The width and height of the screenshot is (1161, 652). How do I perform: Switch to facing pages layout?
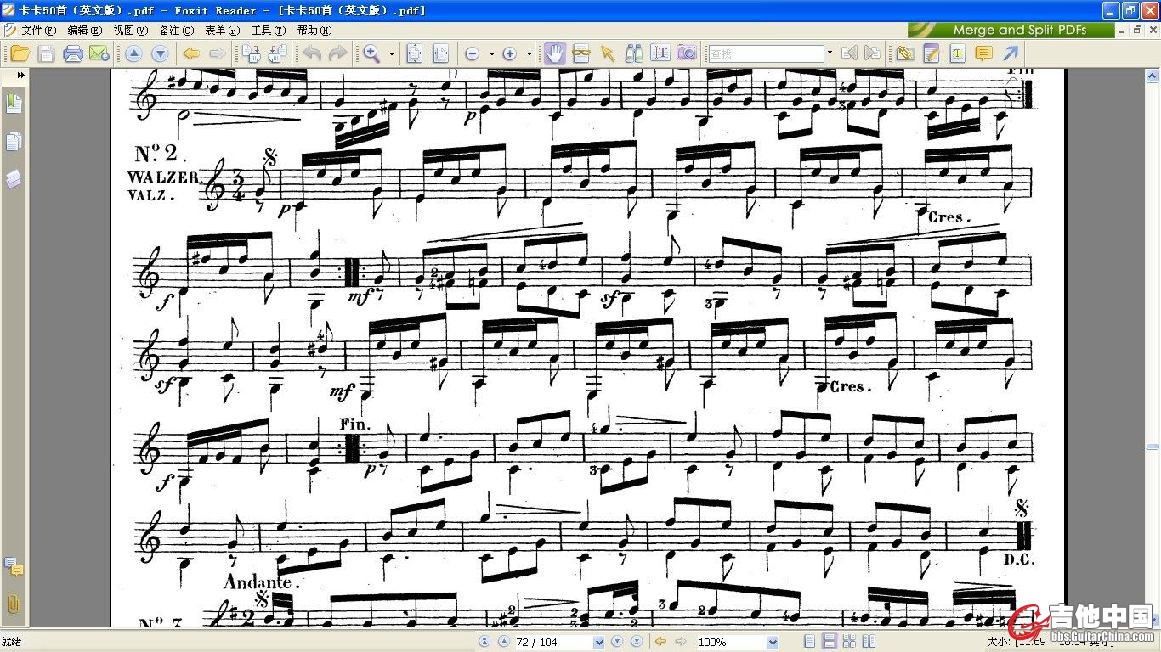pyautogui.click(x=869, y=642)
